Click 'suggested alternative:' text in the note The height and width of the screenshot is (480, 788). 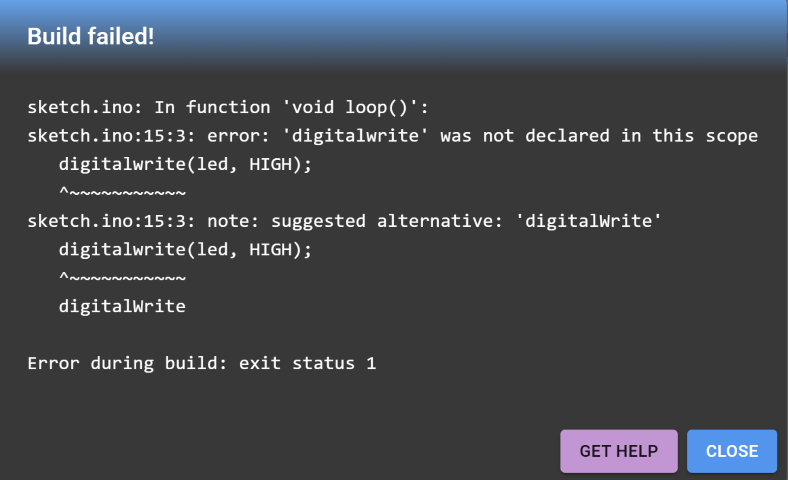(x=386, y=221)
